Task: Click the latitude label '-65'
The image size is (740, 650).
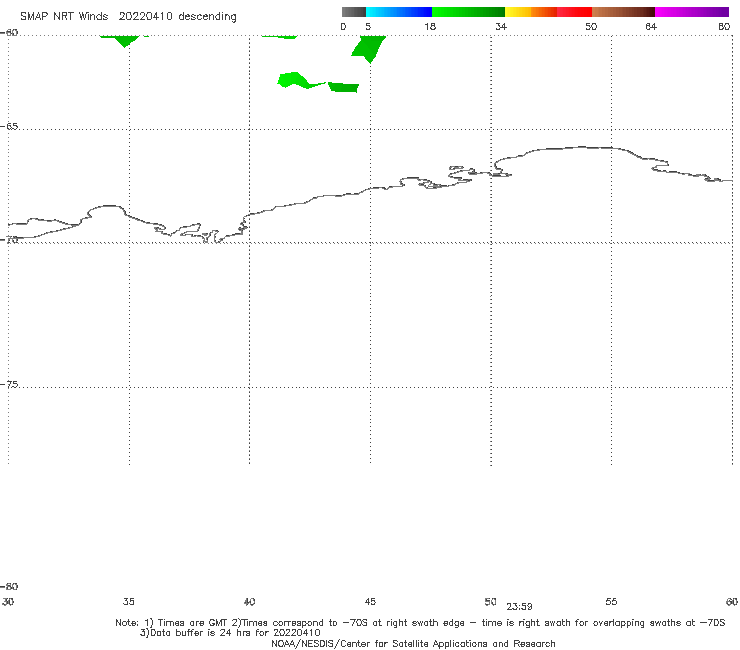Action: tap(9, 127)
